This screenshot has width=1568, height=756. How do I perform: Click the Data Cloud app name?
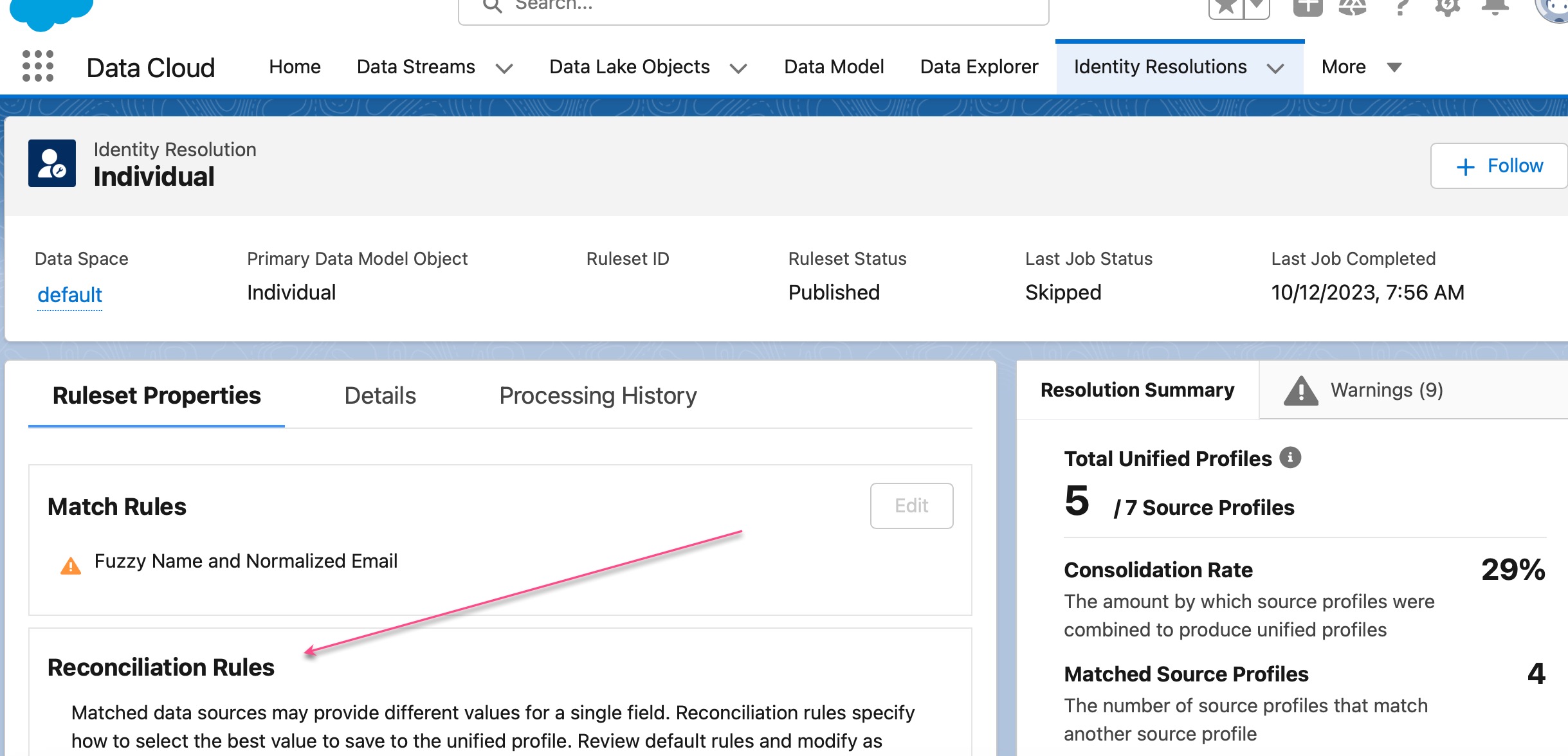pyautogui.click(x=150, y=67)
